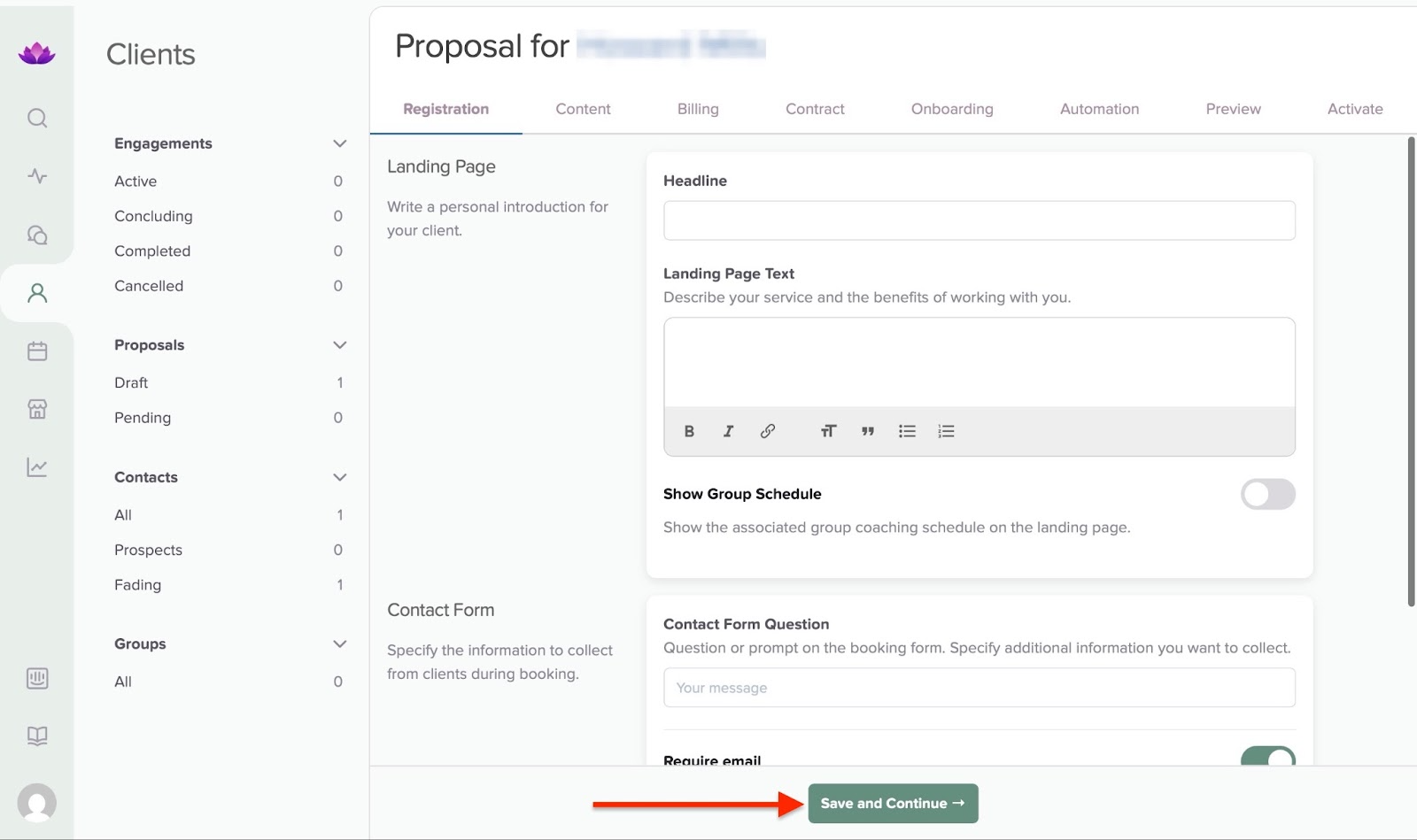Image resolution: width=1417 pixels, height=840 pixels.
Task: Select the clients person icon
Action: [37, 293]
